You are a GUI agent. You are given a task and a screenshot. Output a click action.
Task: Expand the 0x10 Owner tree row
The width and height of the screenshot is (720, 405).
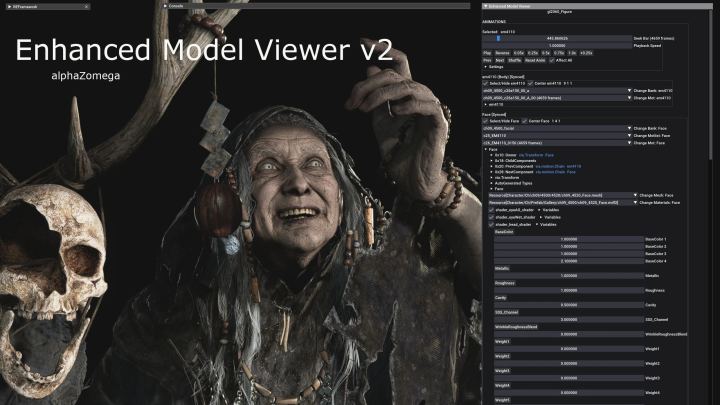(x=491, y=155)
